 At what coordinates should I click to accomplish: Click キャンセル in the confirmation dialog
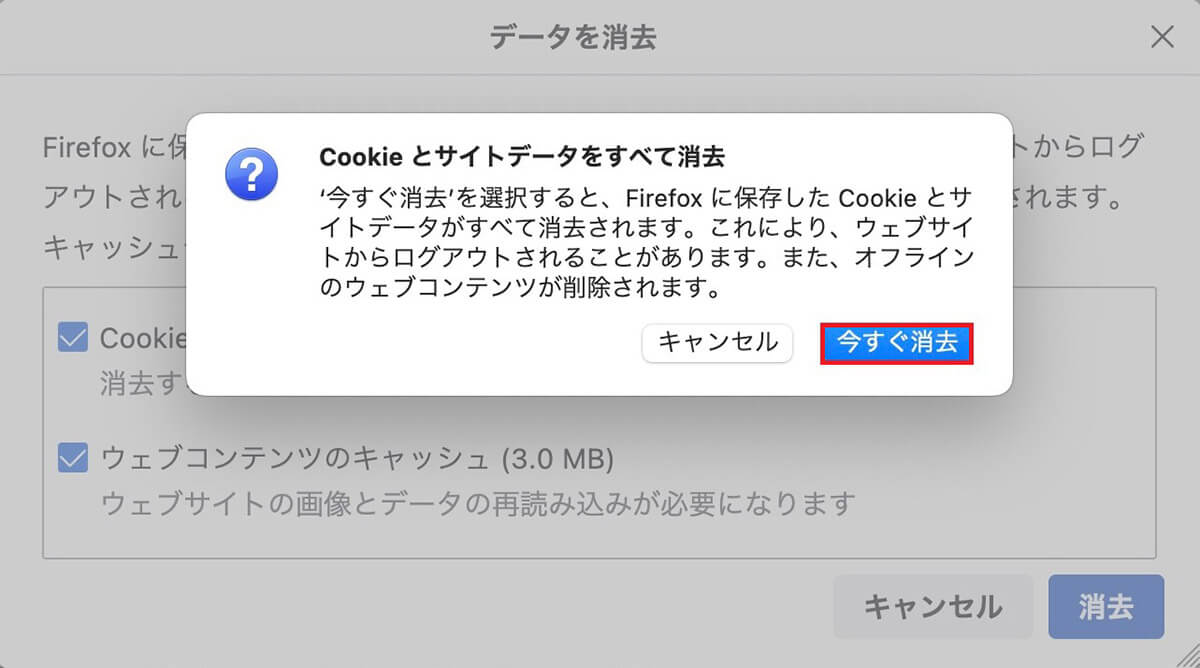pyautogui.click(x=717, y=342)
